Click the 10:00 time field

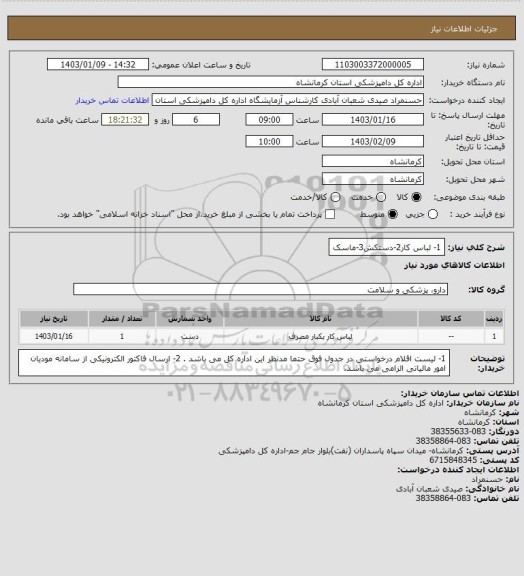269,141
